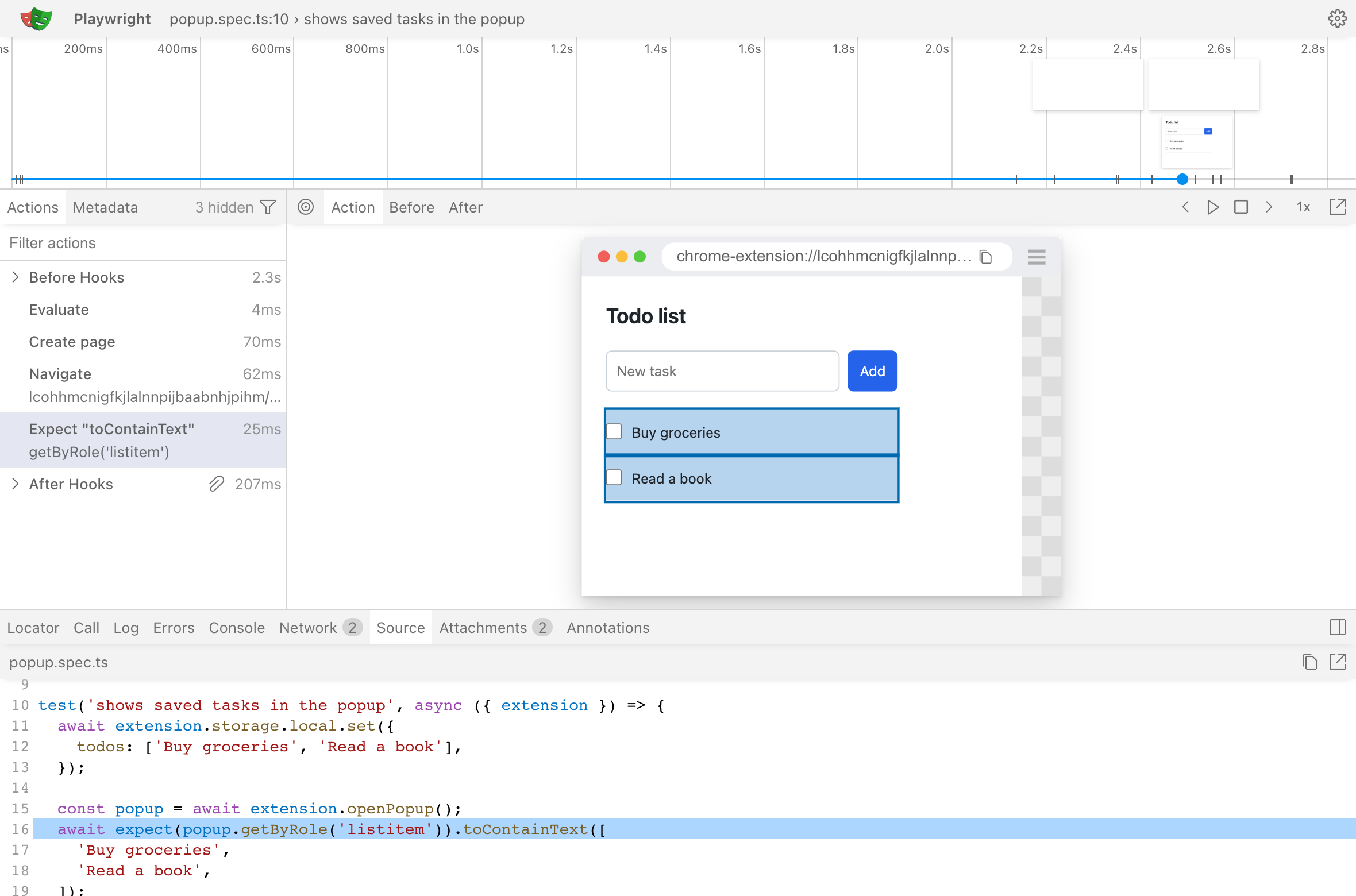Click the blue Add button
This screenshot has height=896, width=1356.
click(x=872, y=371)
